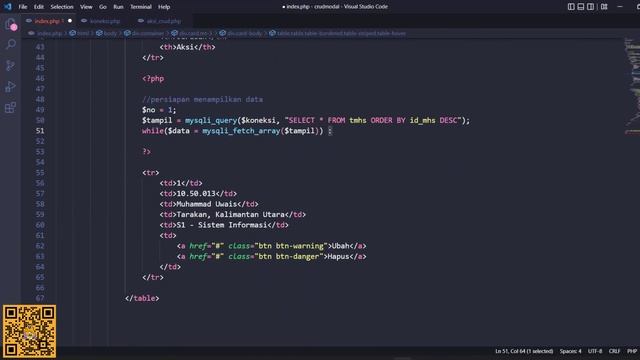Change indentation via Spaces: 4
Image resolution: width=640 pixels, height=360 pixels.
point(570,351)
